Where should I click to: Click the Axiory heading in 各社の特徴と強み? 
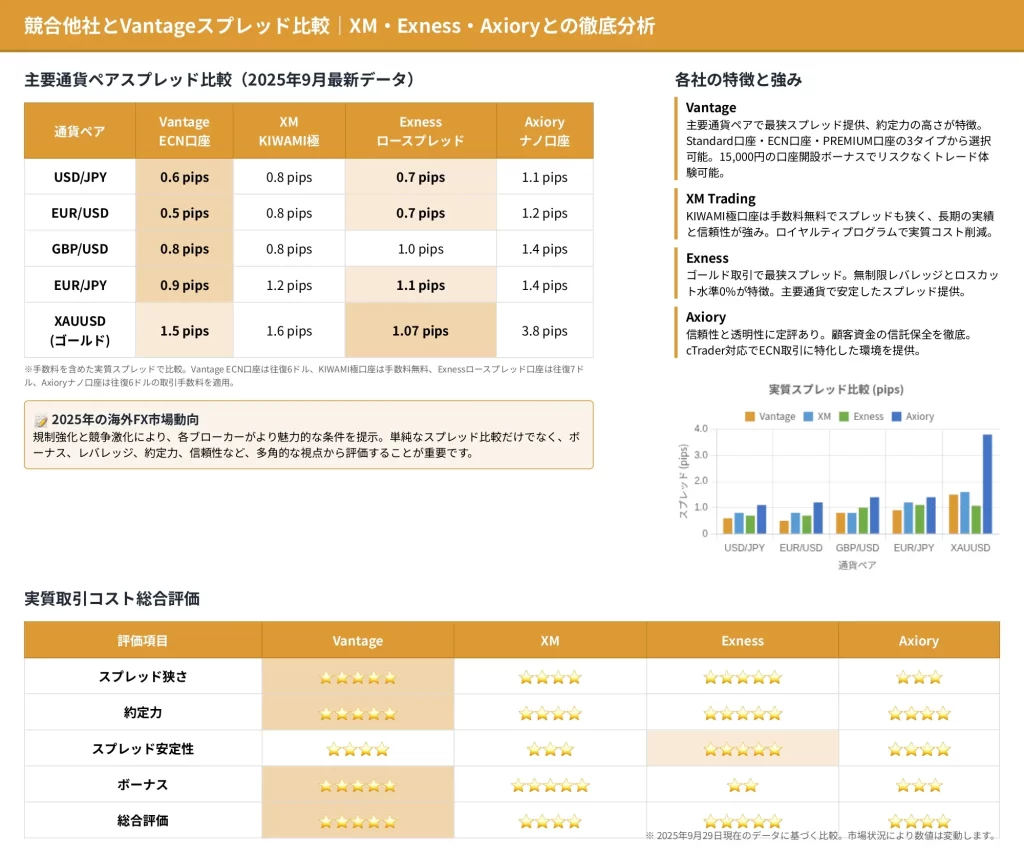(x=706, y=317)
